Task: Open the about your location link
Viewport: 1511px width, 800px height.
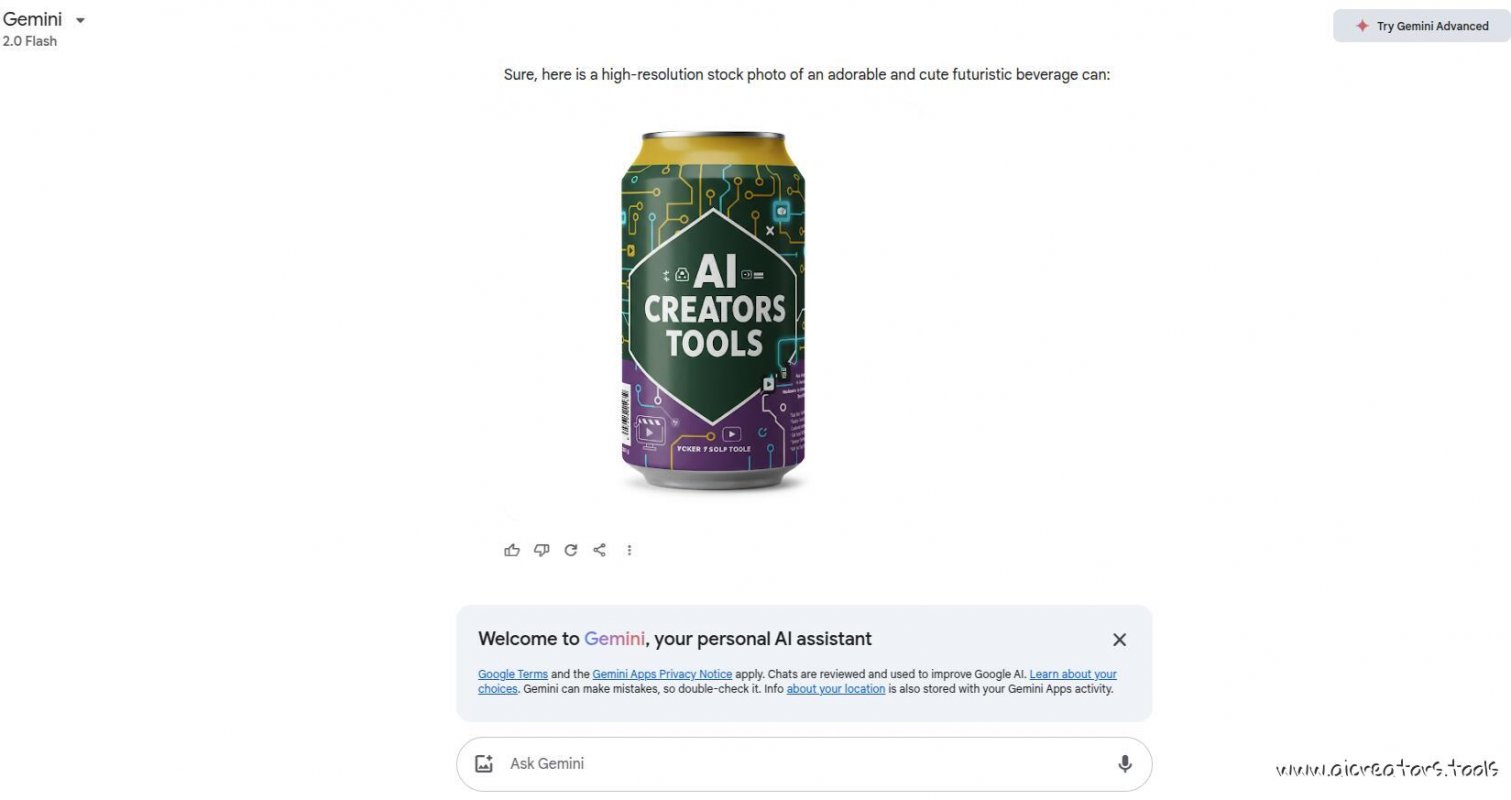Action: [835, 689]
